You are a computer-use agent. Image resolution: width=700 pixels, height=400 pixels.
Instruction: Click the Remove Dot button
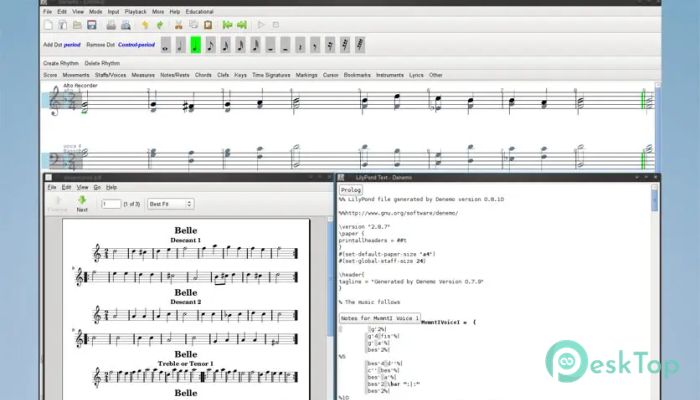121,45
